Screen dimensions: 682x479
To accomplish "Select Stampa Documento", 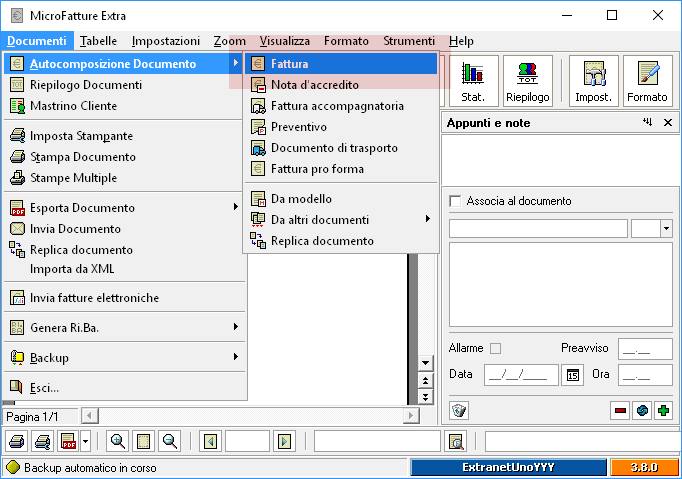I will (124, 157).
